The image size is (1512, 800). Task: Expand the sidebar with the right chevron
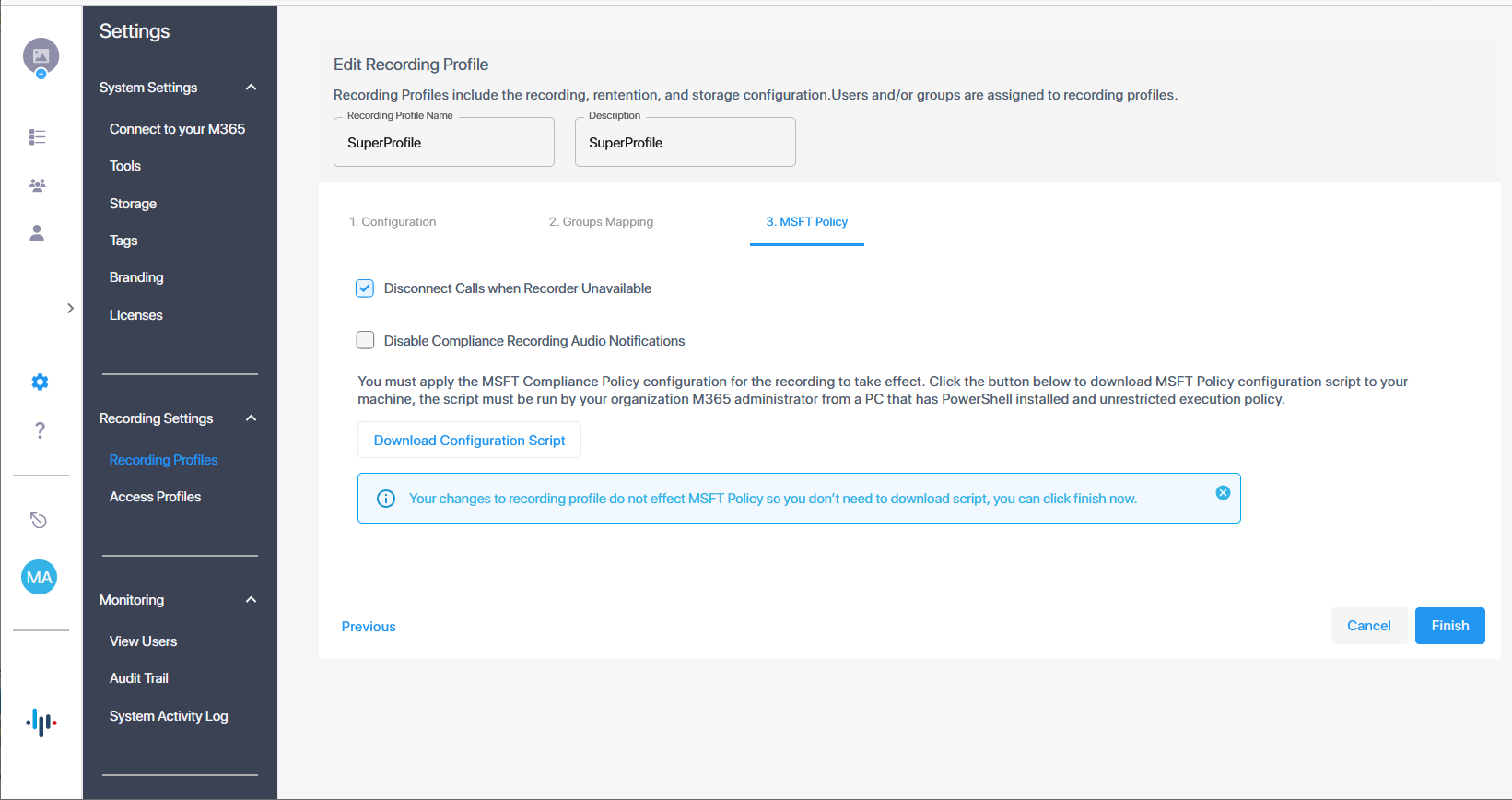pos(70,308)
